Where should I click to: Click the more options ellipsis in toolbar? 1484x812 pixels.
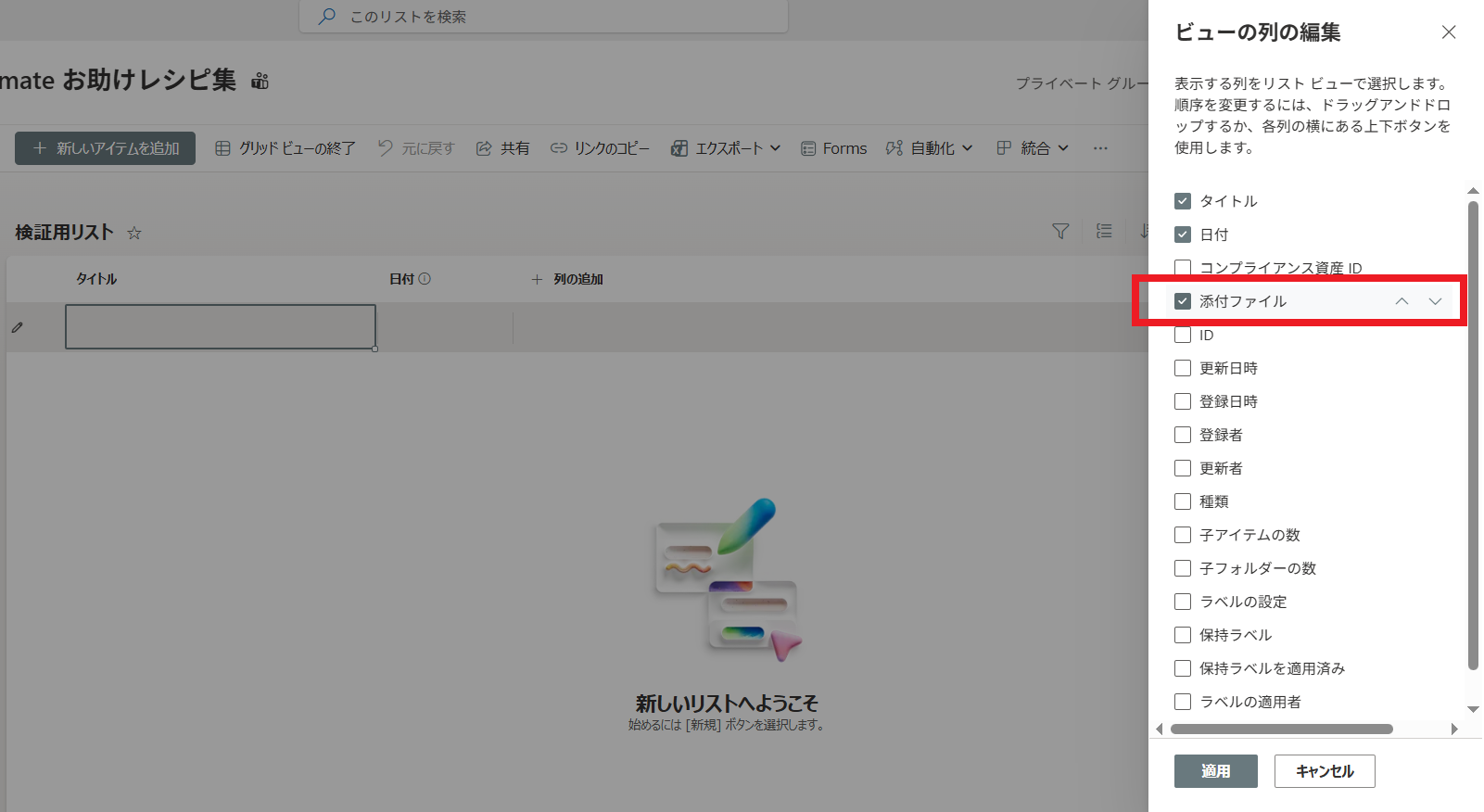(x=1100, y=148)
